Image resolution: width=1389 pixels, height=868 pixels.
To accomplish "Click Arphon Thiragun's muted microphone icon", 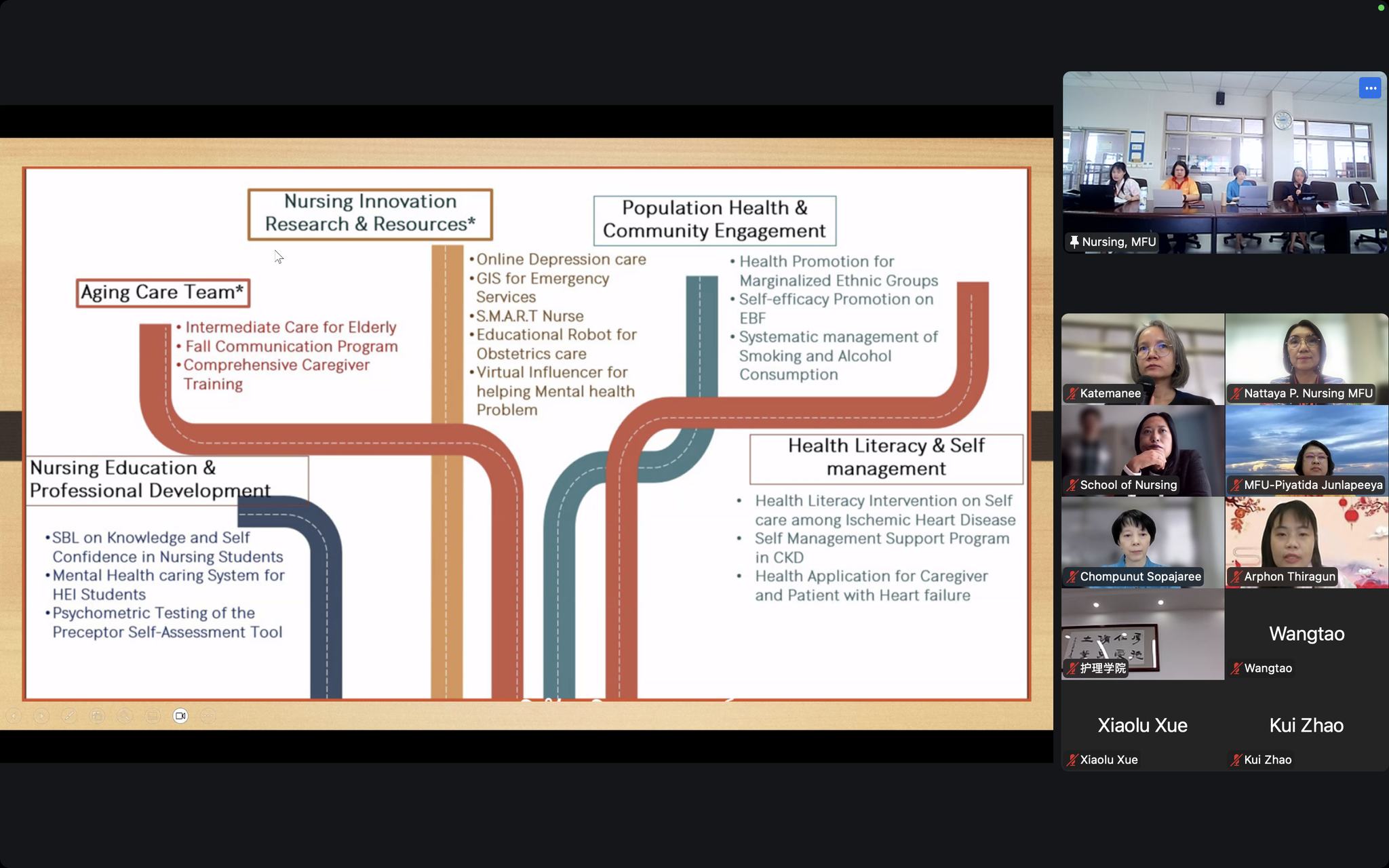I will (x=1236, y=576).
